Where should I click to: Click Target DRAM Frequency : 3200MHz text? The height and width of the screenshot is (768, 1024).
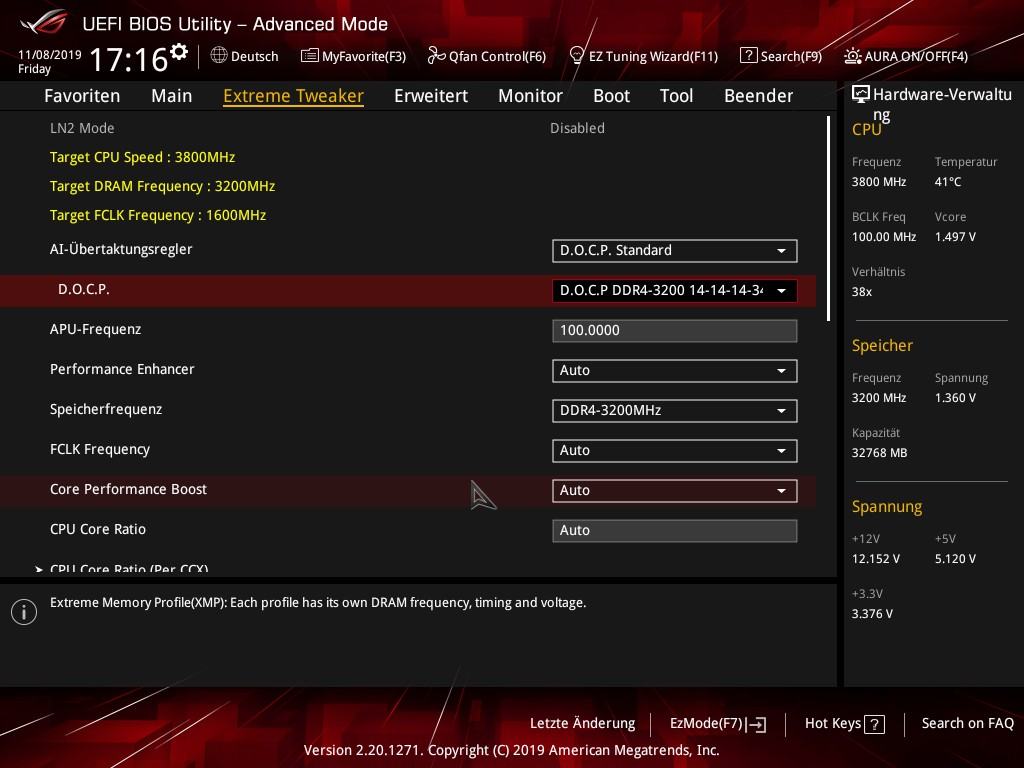[x=163, y=186]
